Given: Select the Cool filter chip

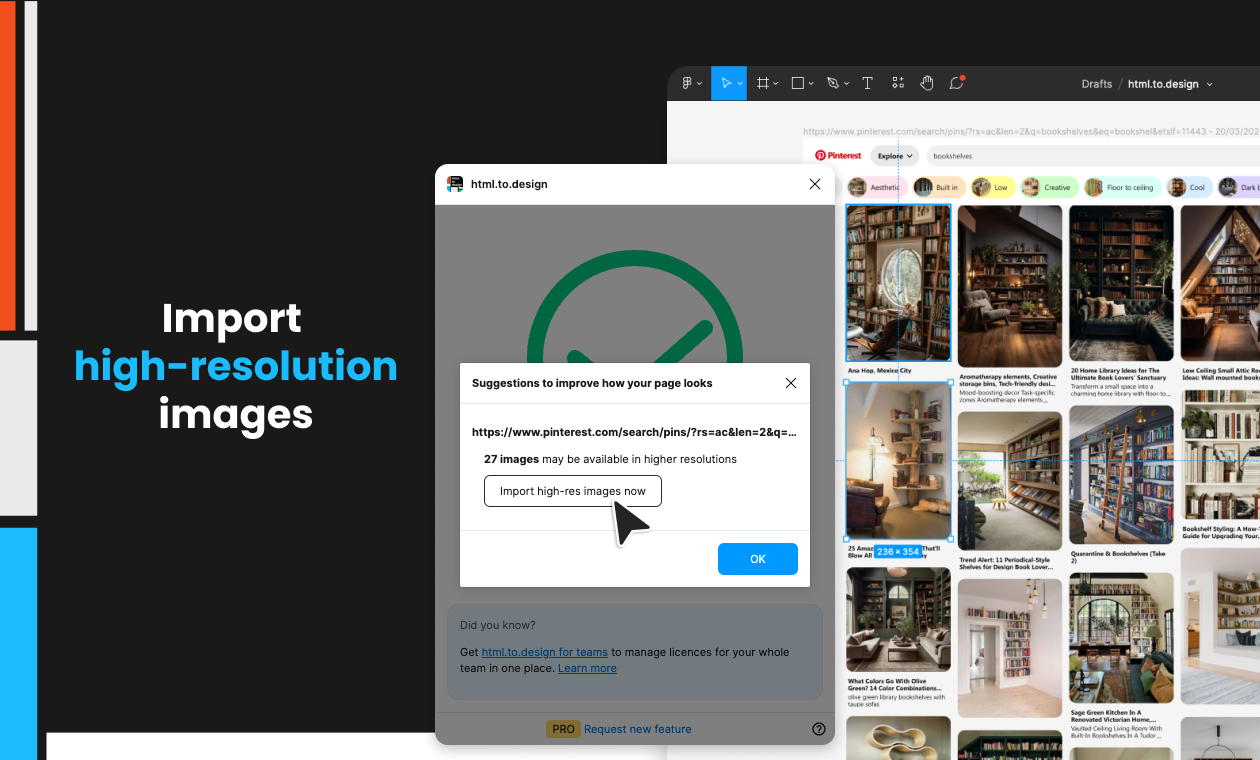Looking at the screenshot, I should click(1189, 187).
